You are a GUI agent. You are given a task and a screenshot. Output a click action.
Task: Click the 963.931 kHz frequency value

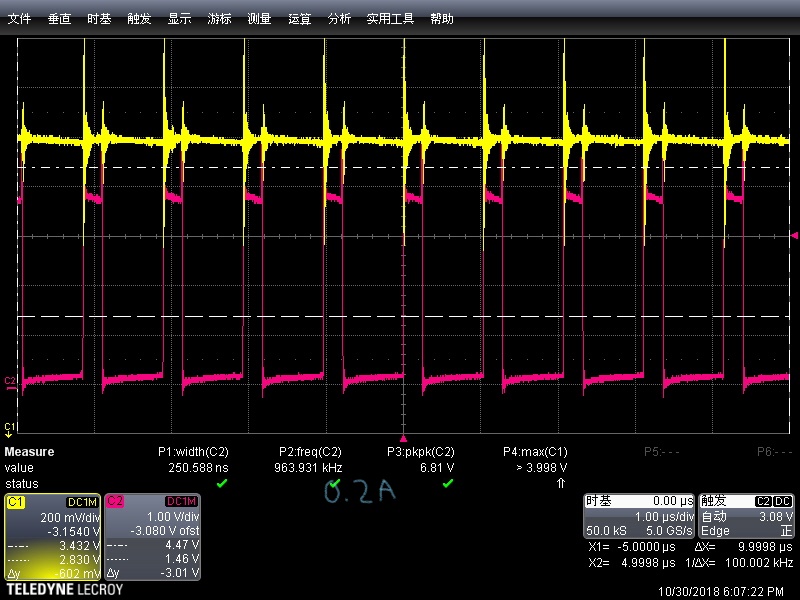click(x=308, y=468)
